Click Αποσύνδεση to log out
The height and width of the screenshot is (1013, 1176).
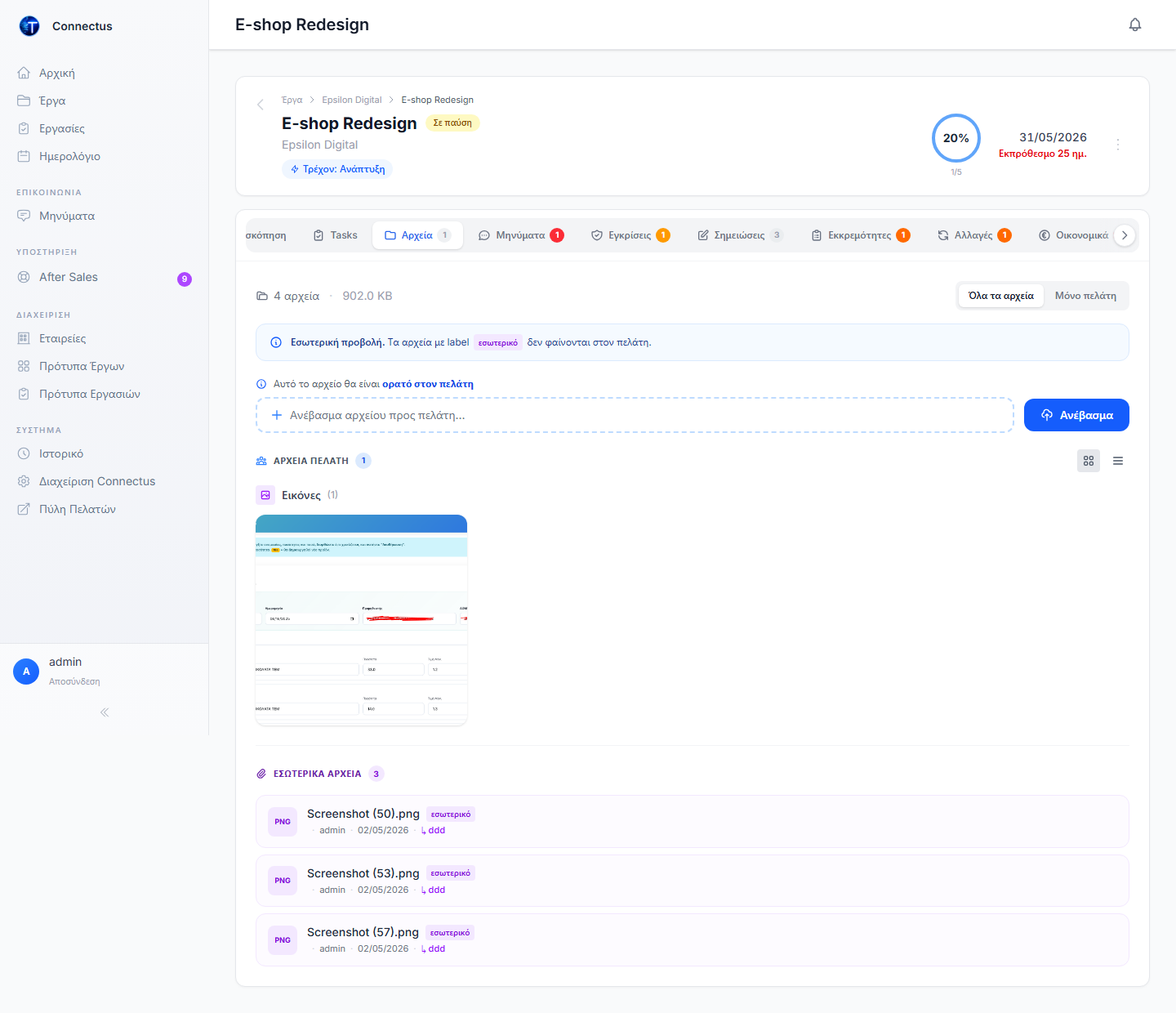[x=74, y=681]
